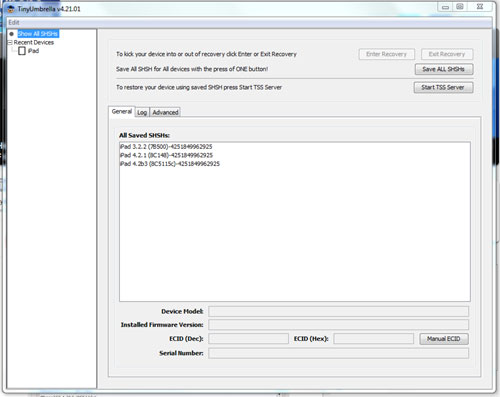This screenshot has height=397, width=500.
Task: Switch to the Log tab
Action: click(x=142, y=113)
